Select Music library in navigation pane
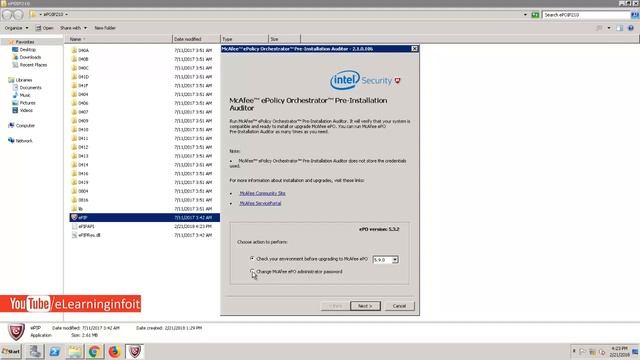 (24, 95)
